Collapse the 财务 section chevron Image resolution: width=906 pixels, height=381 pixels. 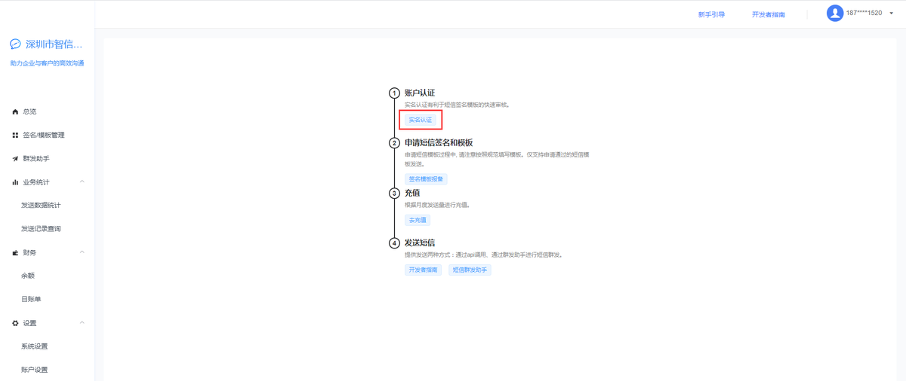[x=82, y=253]
